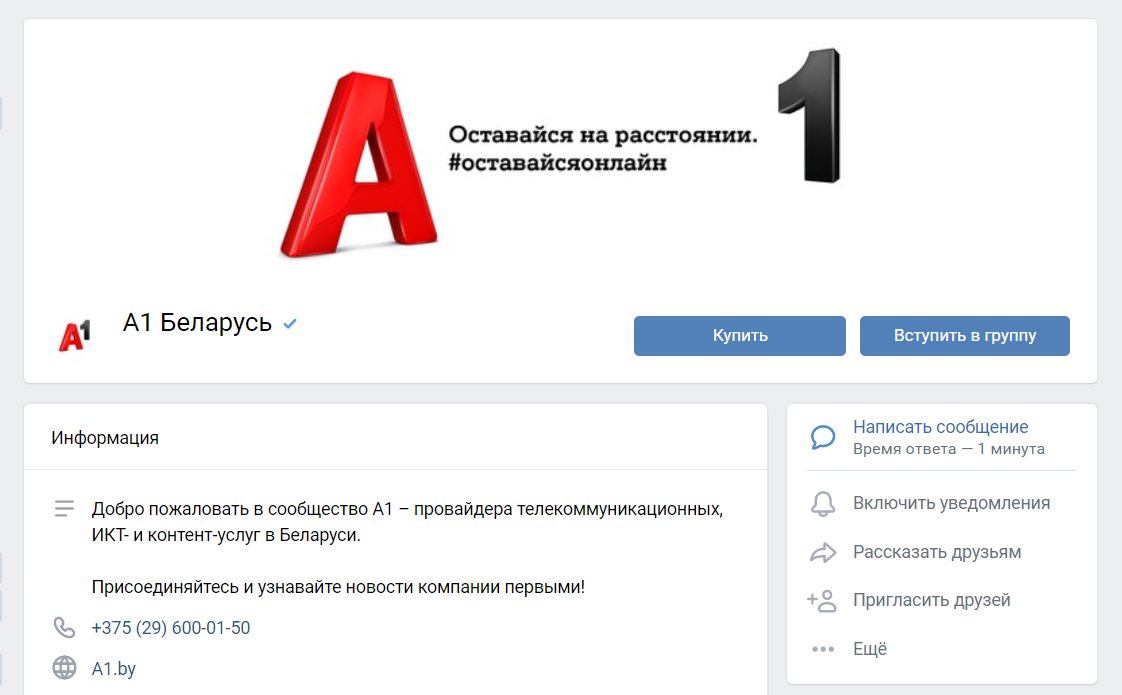The height and width of the screenshot is (695, 1122).
Task: Click the bell icon for notifications
Action: [x=822, y=504]
